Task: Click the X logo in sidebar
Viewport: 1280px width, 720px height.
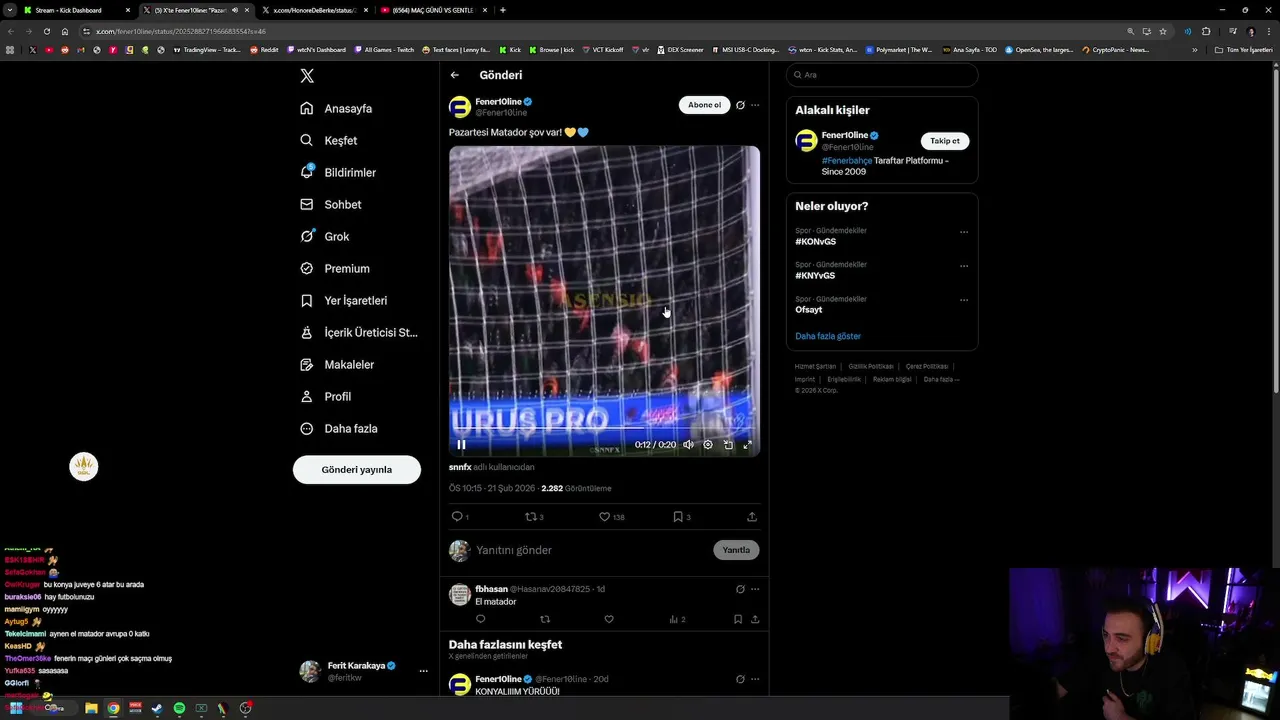Action: click(307, 76)
